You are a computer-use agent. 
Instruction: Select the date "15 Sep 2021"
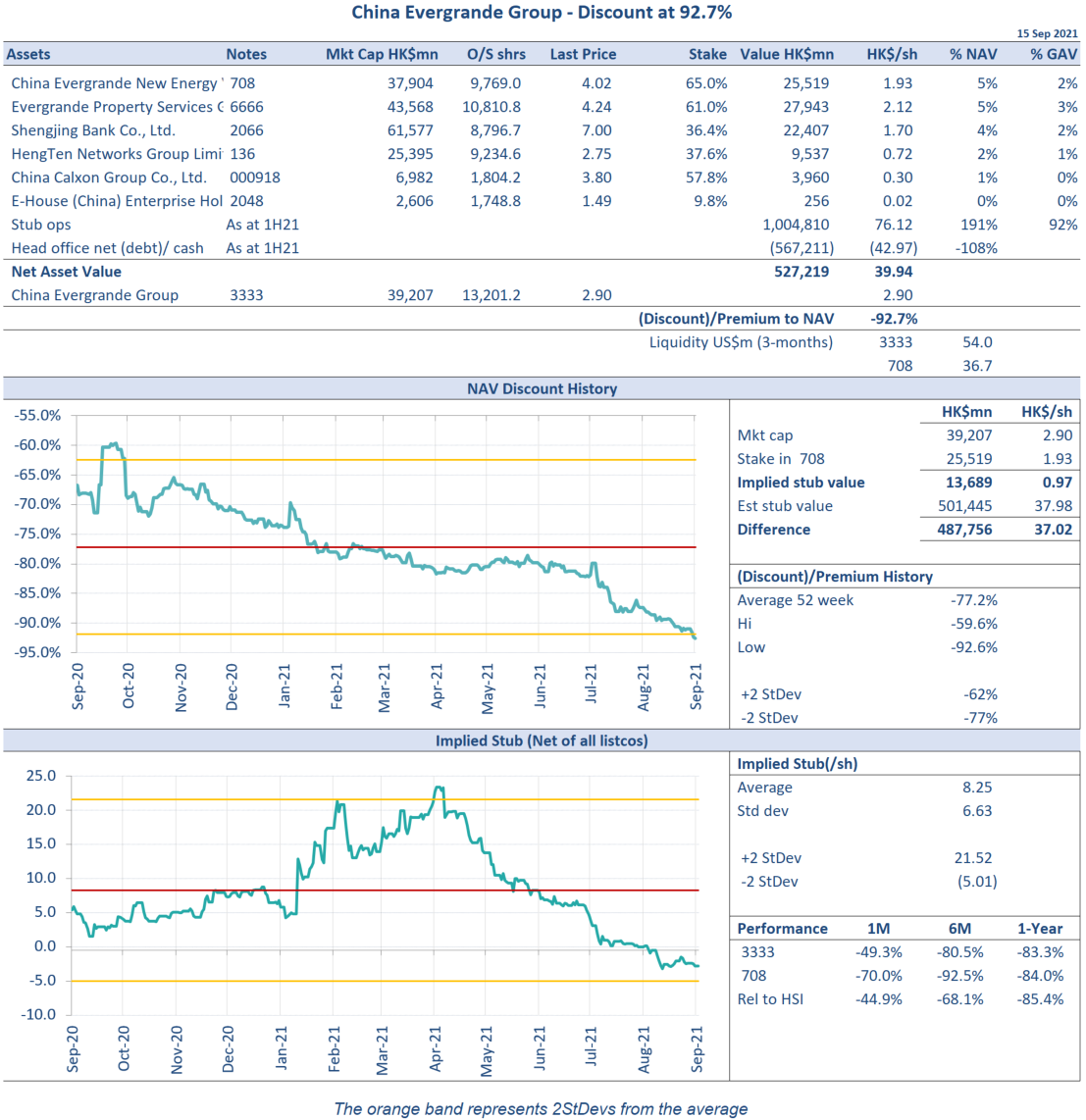(1047, 33)
